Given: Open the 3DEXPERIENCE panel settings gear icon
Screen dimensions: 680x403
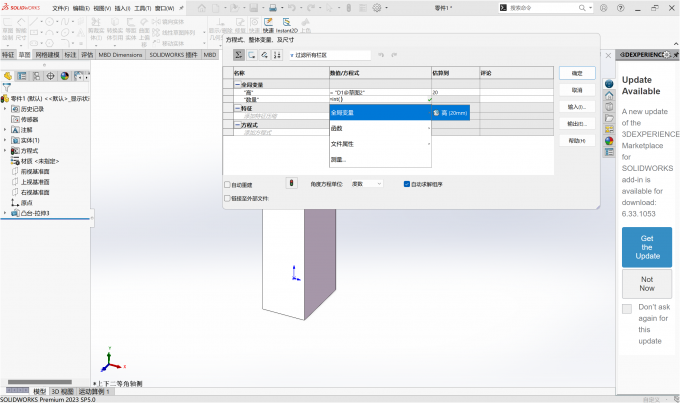Looking at the screenshot, I should pyautogui.click(x=667, y=55).
